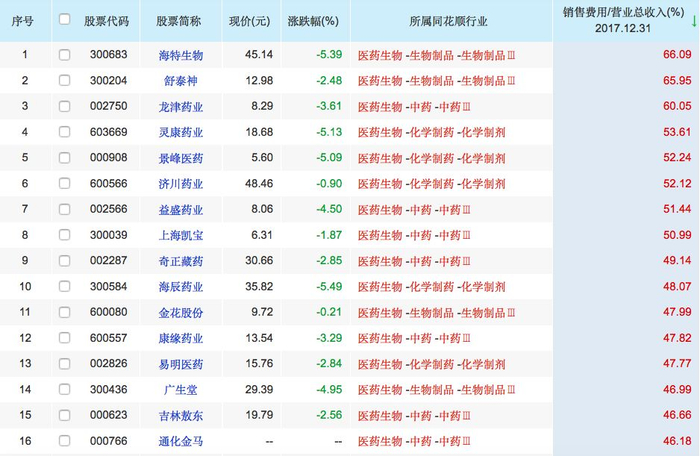Sort by 现价(元) column header
The height and width of the screenshot is (456, 700).
(250, 21)
